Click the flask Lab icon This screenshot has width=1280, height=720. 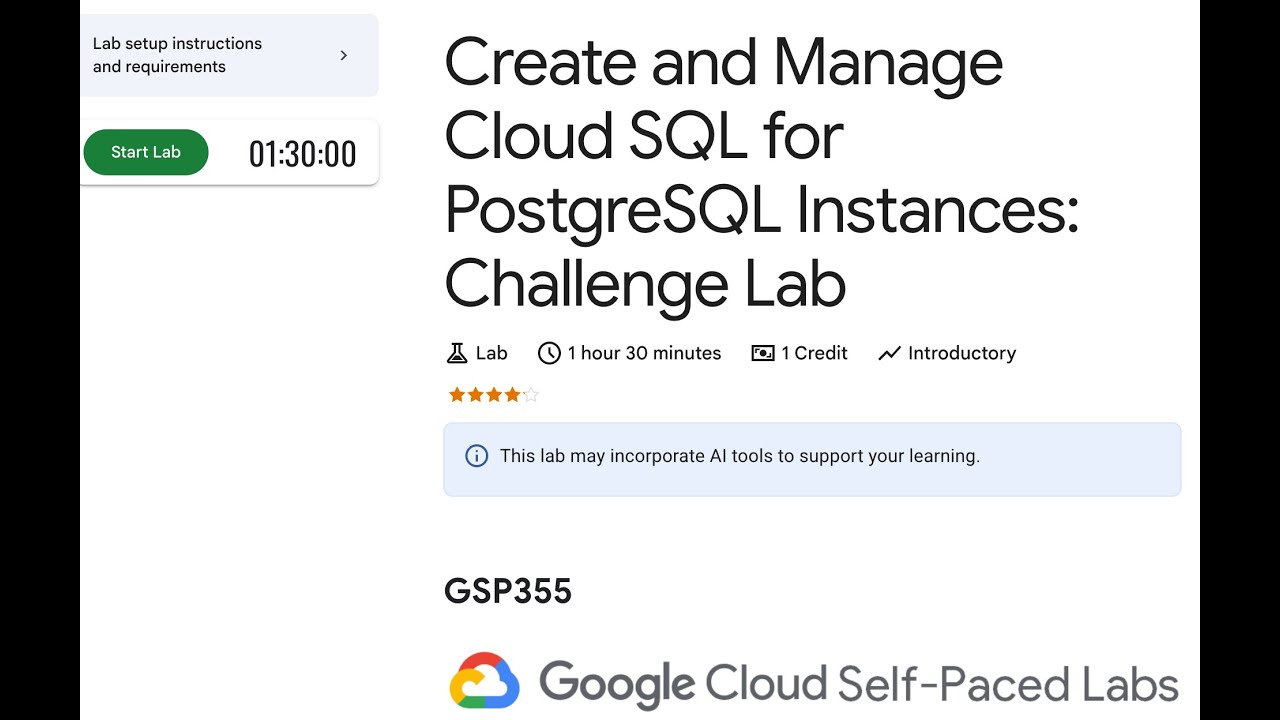pos(456,353)
